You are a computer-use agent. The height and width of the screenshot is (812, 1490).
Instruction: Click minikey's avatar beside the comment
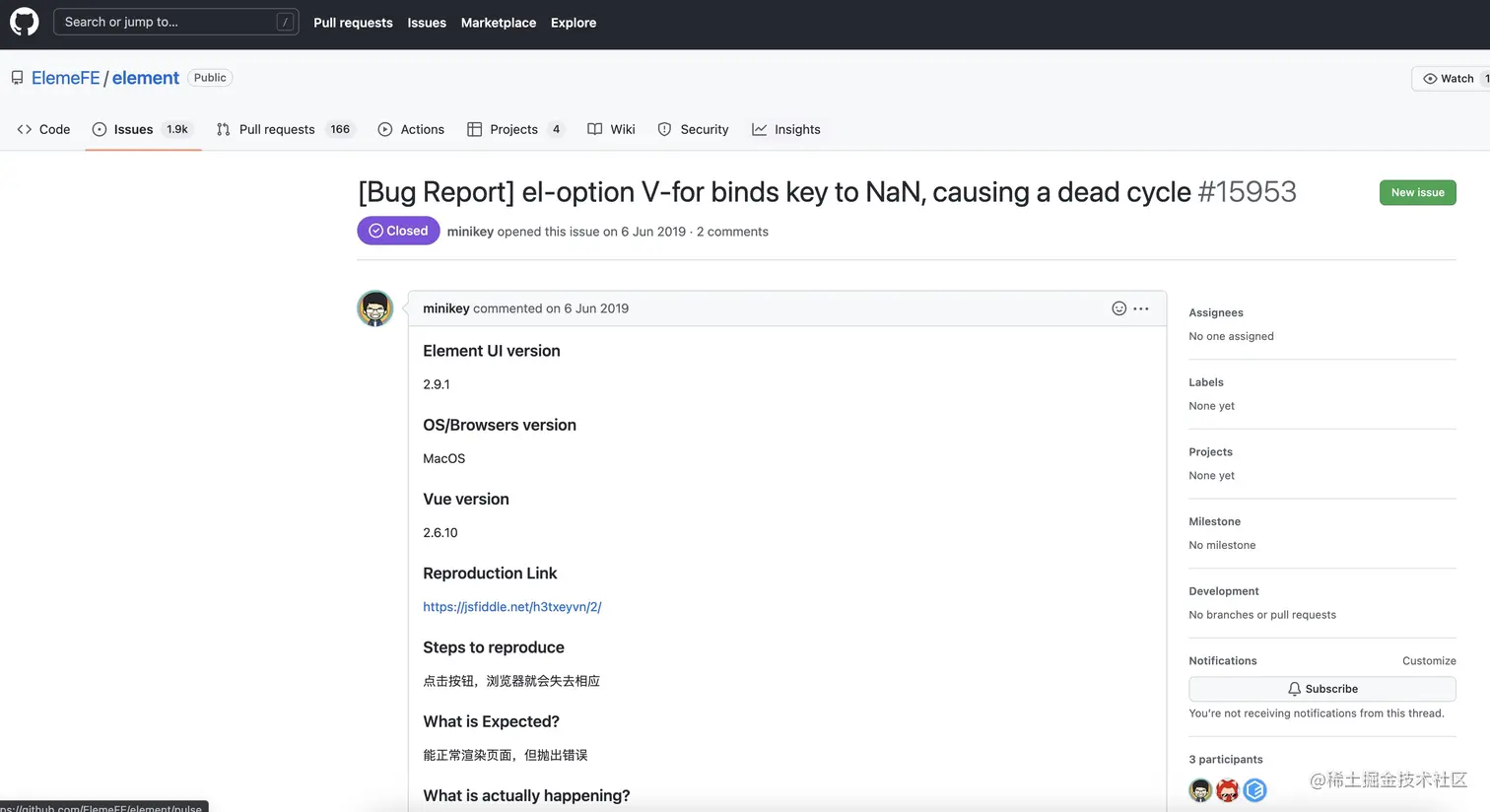coord(374,308)
